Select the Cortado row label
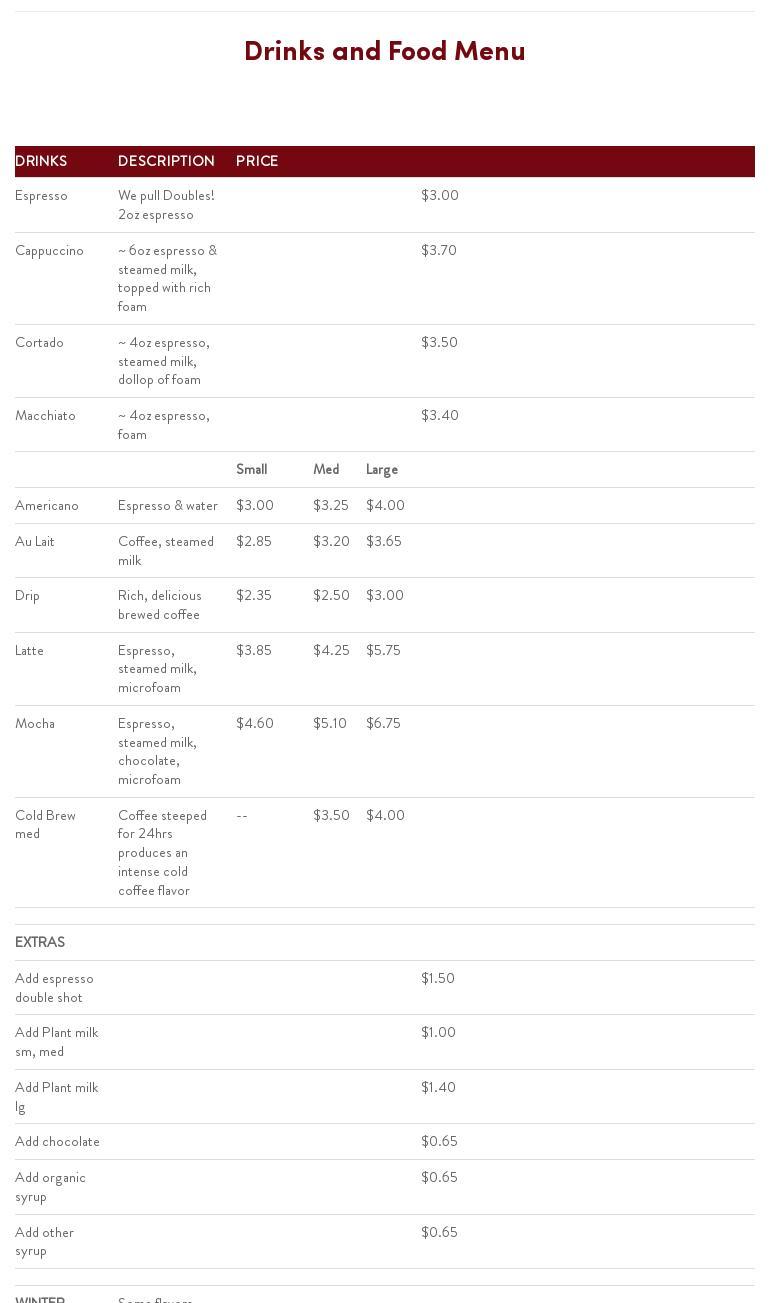This screenshot has height=1303, width=770. click(x=39, y=342)
